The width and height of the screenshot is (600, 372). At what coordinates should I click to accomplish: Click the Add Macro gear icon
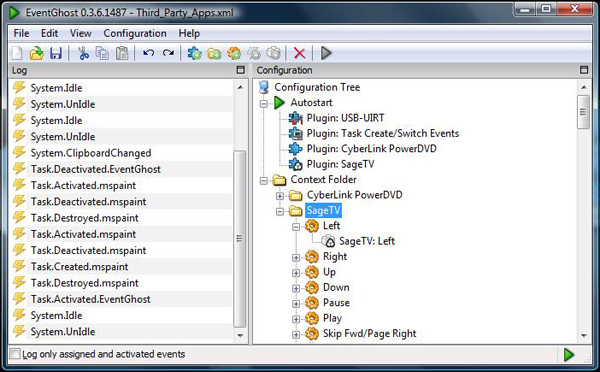(x=234, y=53)
